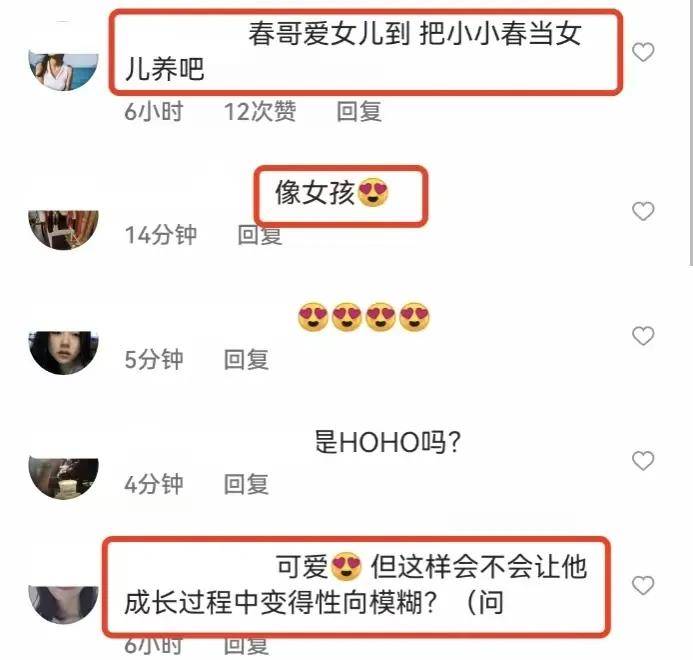Like the four heart-eyes emoji comment

(643, 336)
